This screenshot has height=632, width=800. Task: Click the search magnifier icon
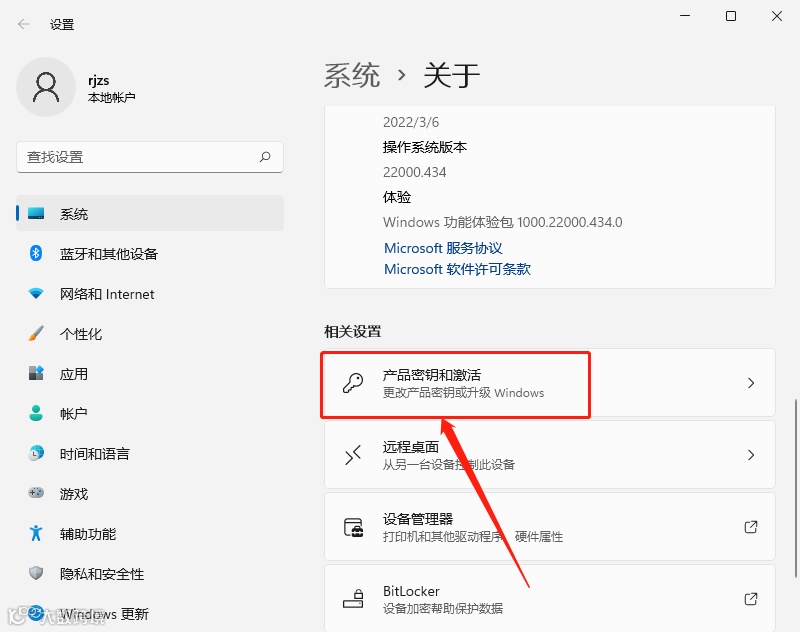click(265, 157)
